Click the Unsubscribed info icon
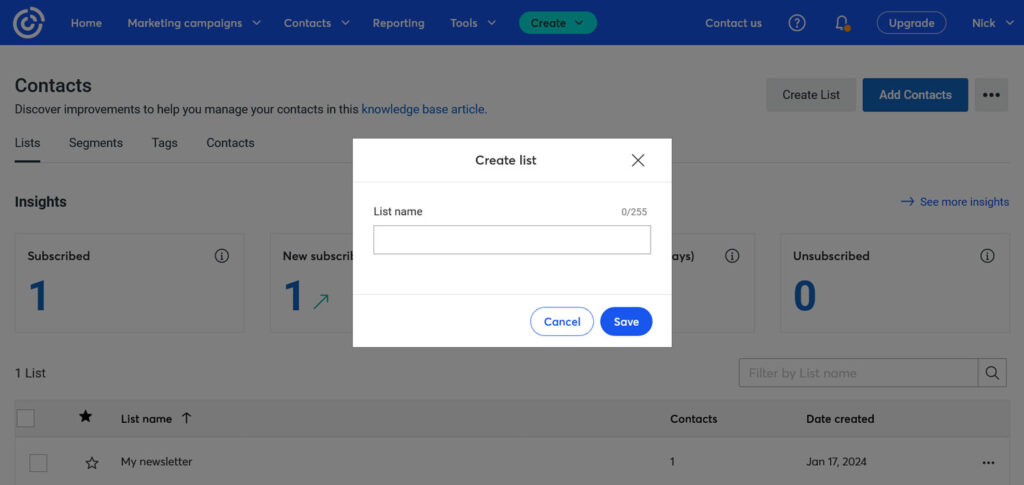This screenshot has width=1024, height=485. tap(987, 256)
